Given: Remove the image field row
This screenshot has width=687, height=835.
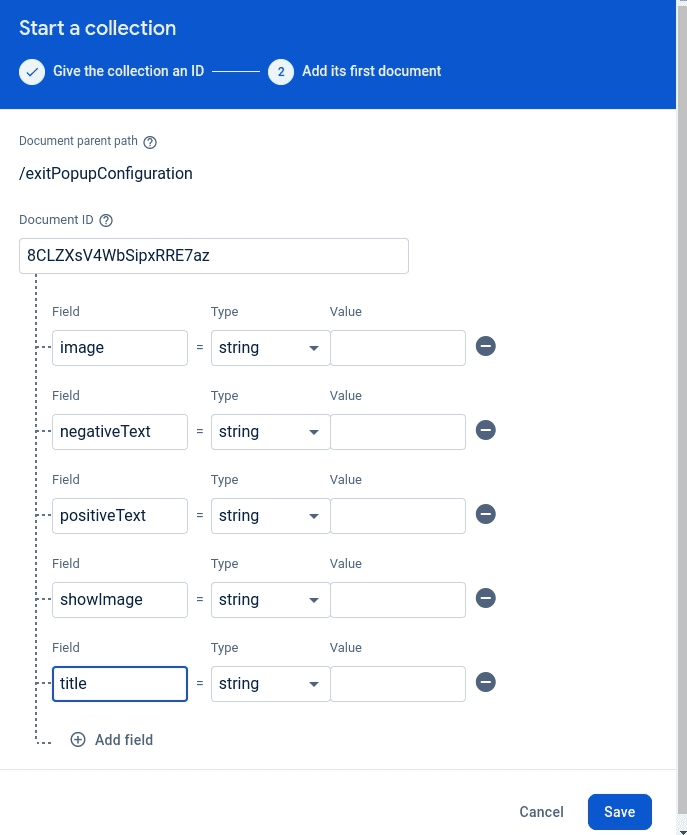Looking at the screenshot, I should click(486, 347).
